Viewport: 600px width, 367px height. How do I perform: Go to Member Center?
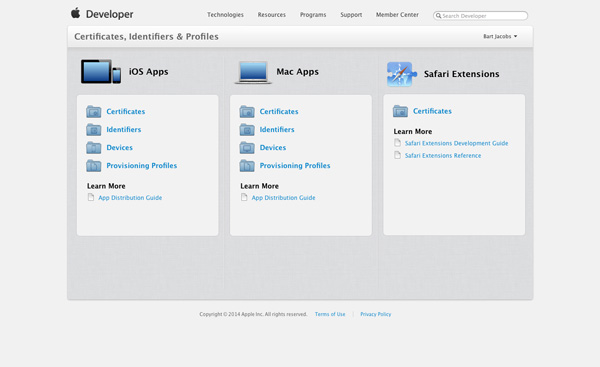397,15
